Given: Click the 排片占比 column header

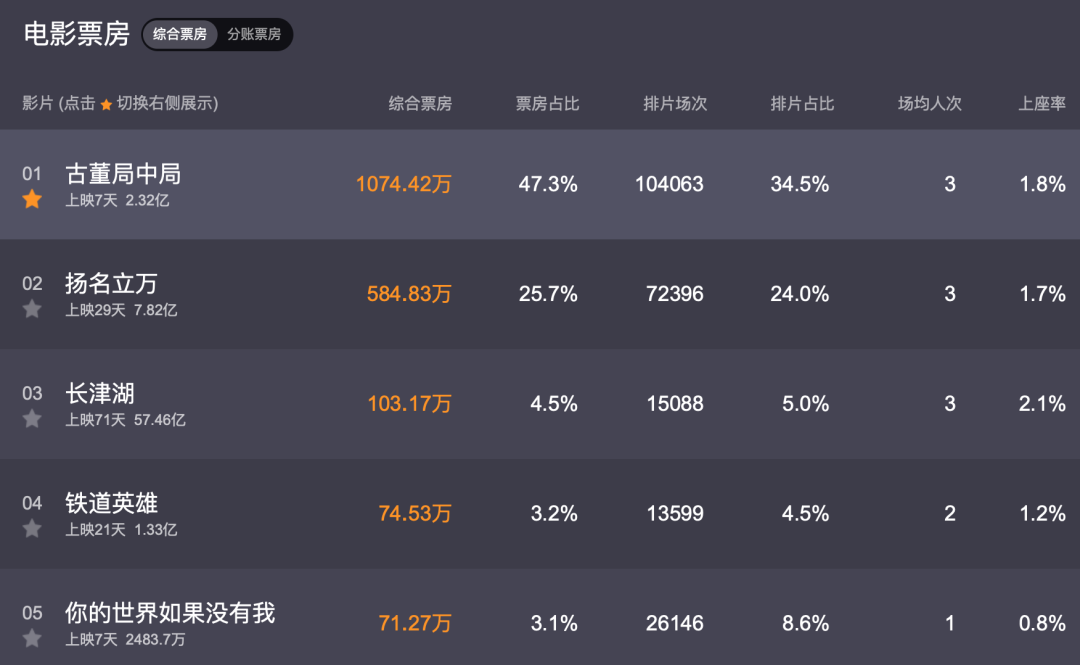Looking at the screenshot, I should pos(802,104).
